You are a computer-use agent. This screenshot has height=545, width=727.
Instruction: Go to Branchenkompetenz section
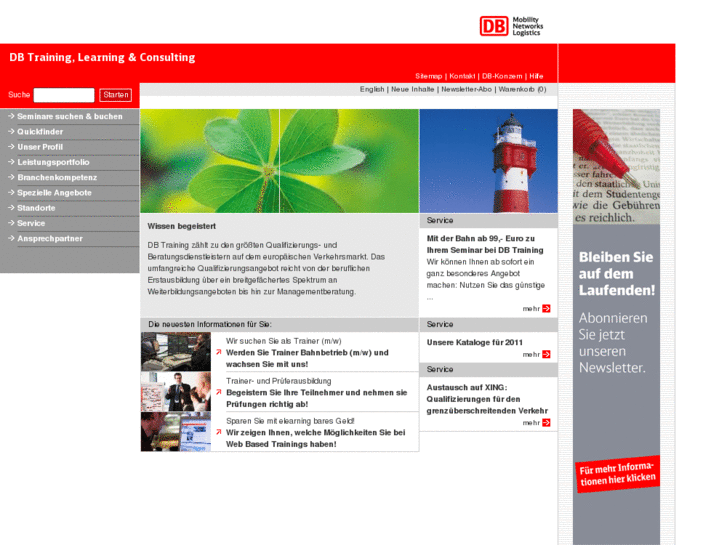click(x=57, y=178)
